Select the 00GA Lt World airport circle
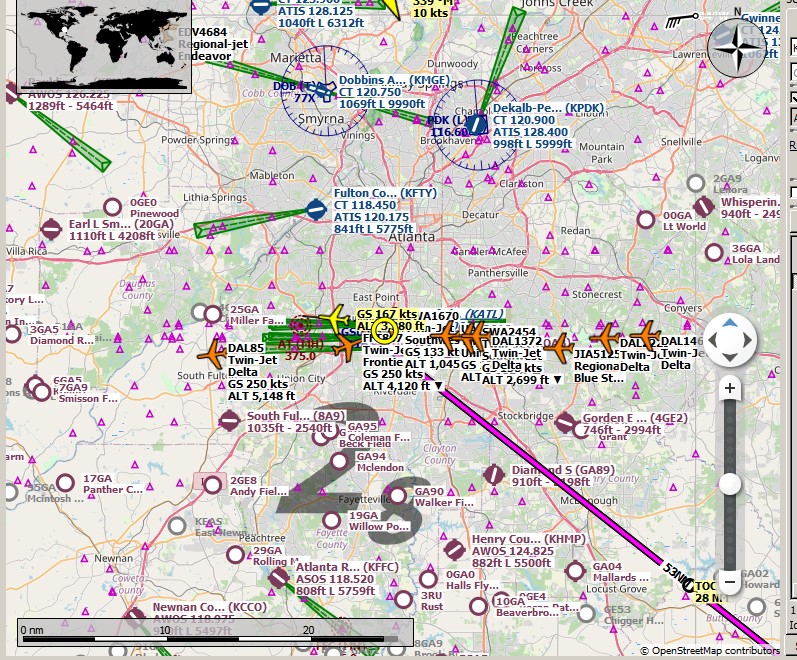 (646, 220)
